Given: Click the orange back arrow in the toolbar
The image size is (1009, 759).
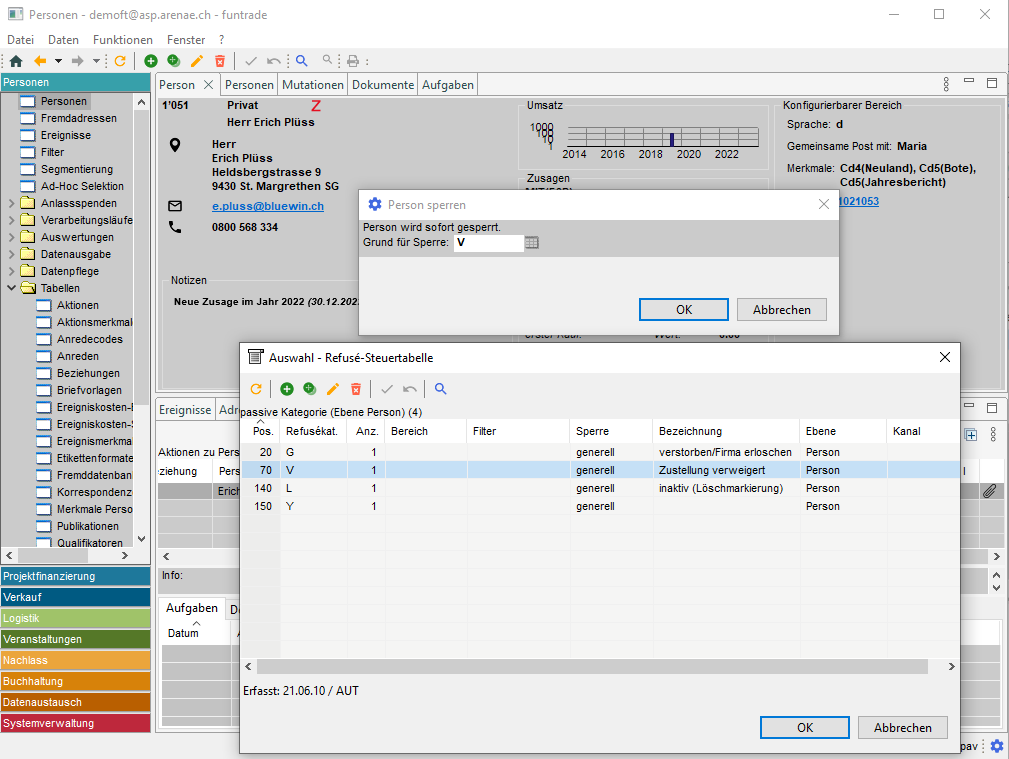Looking at the screenshot, I should click(40, 61).
